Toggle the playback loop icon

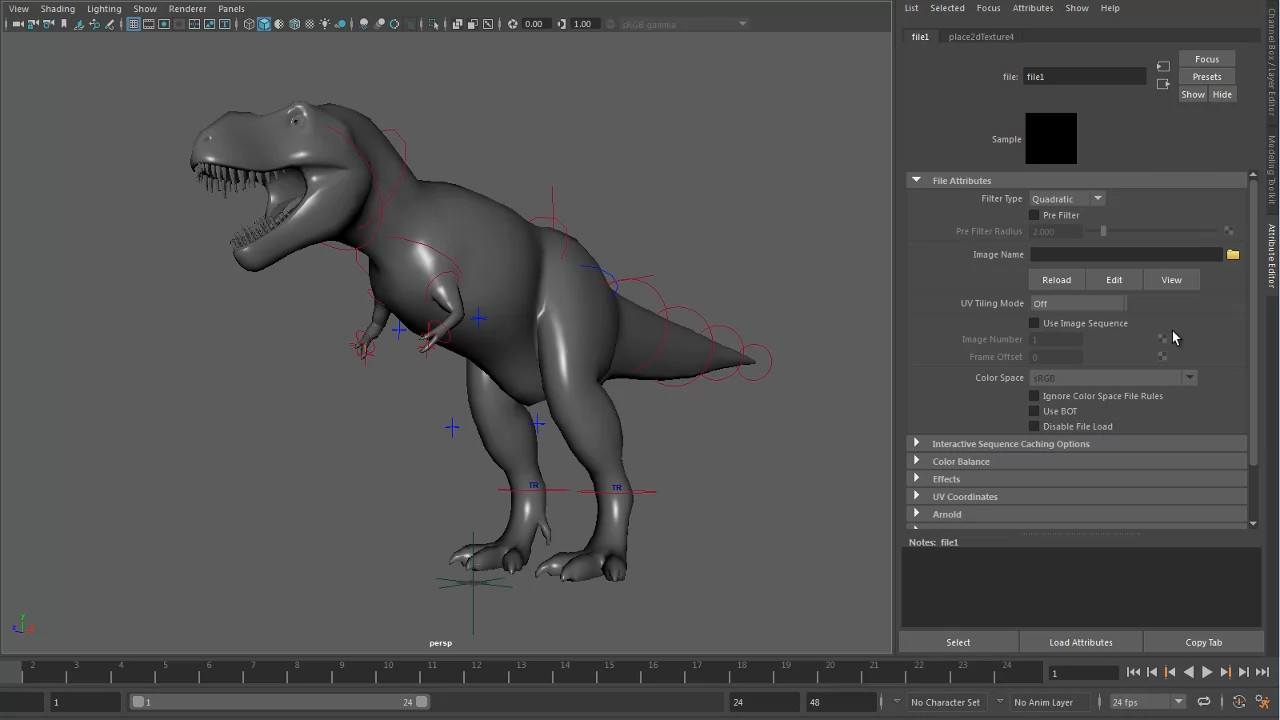pyautogui.click(x=1204, y=702)
